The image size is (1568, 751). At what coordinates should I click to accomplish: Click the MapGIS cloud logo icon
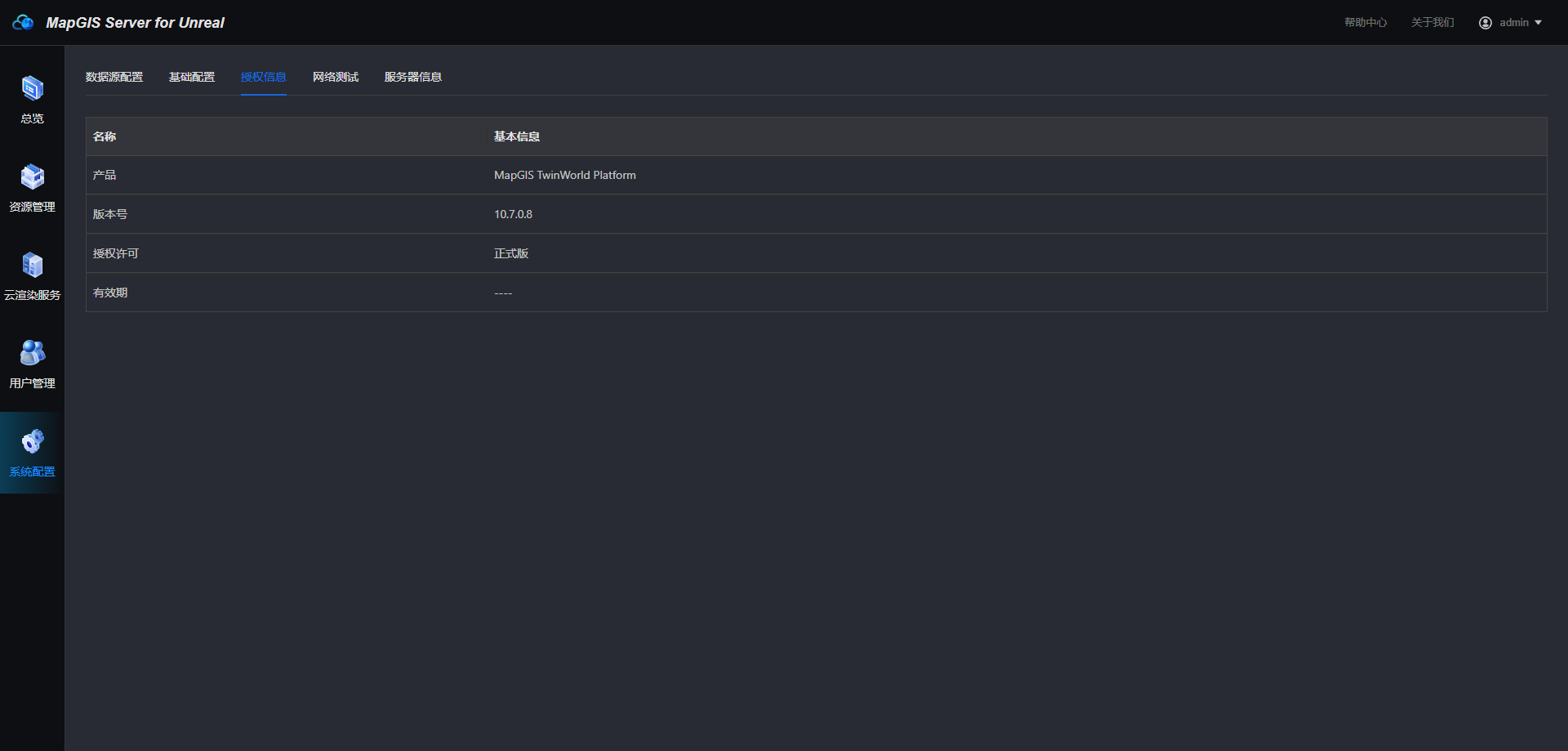click(x=23, y=22)
